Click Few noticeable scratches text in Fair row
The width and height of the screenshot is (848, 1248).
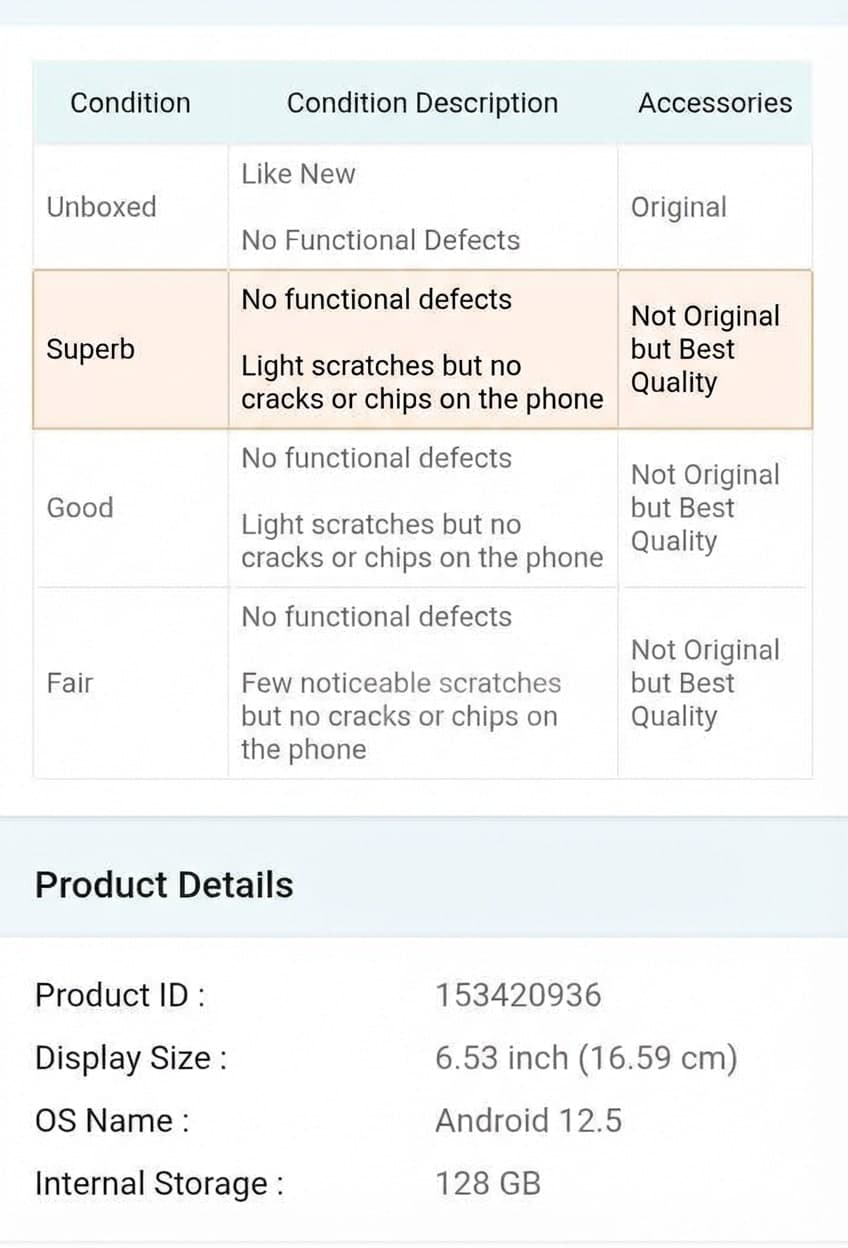pos(400,683)
